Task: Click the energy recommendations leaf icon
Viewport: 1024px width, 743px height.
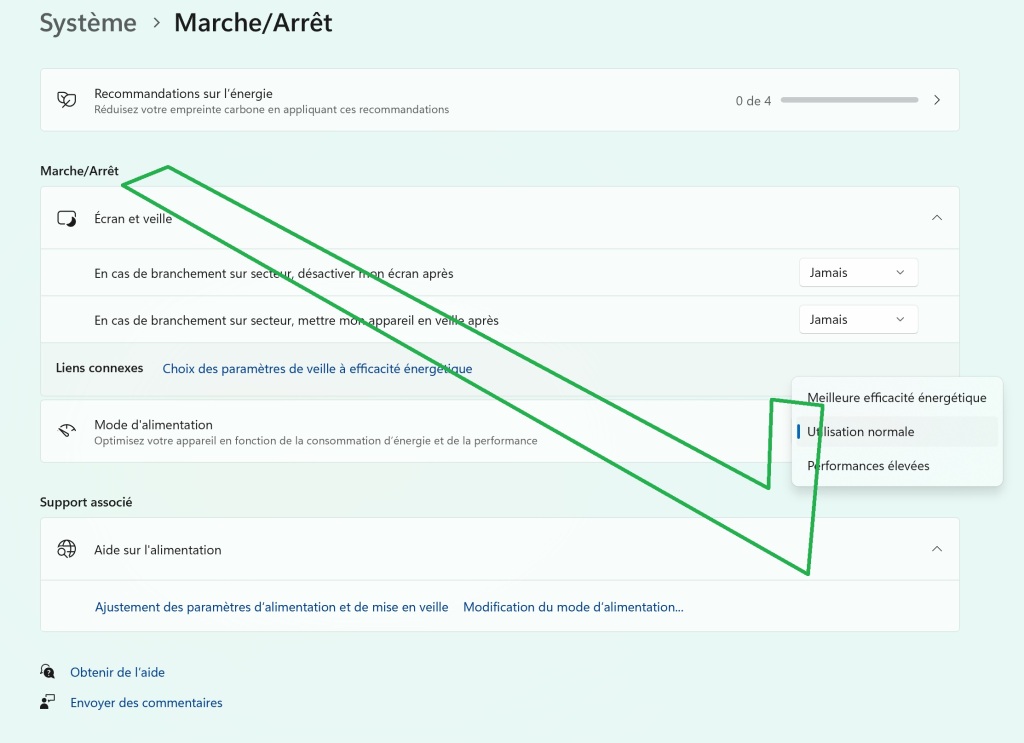Action: click(67, 100)
